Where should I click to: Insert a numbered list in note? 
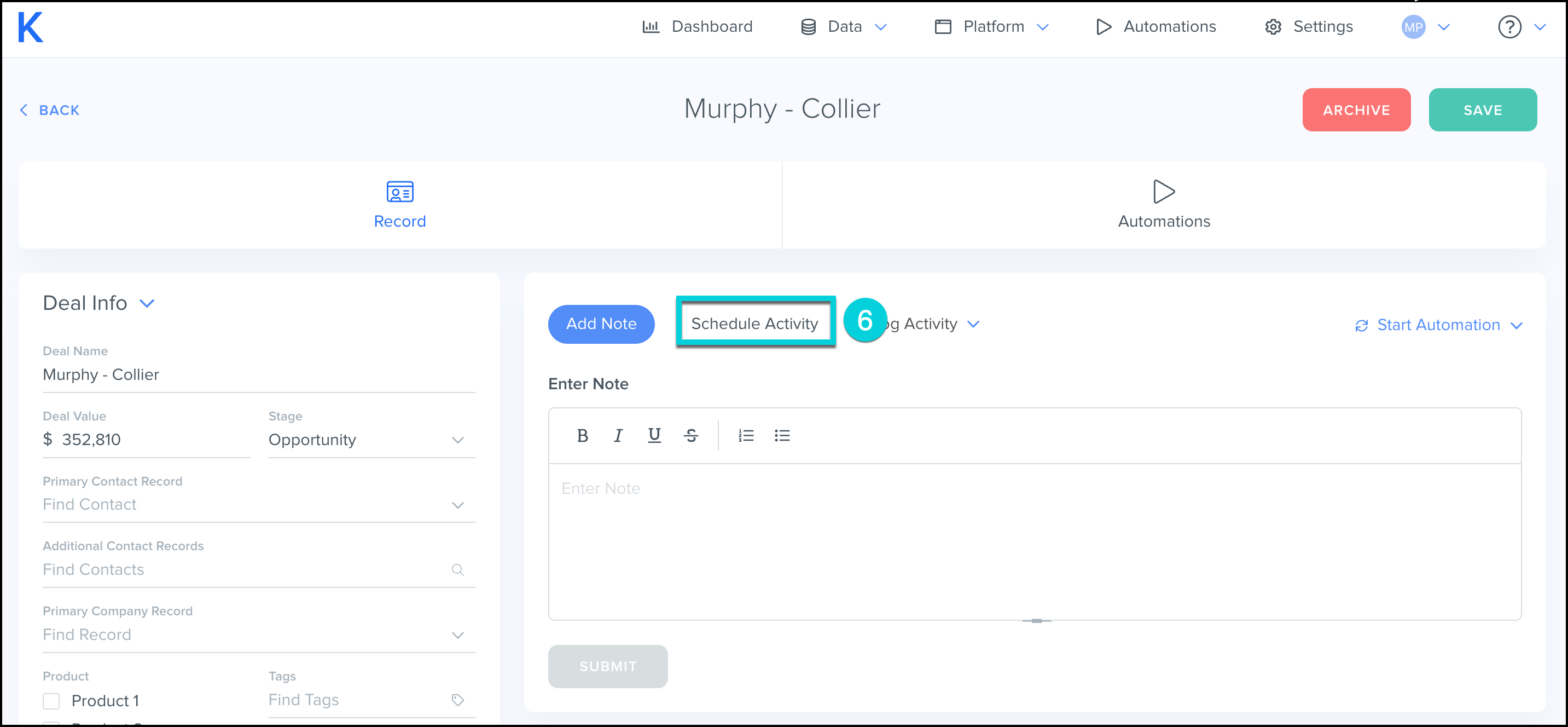click(746, 435)
